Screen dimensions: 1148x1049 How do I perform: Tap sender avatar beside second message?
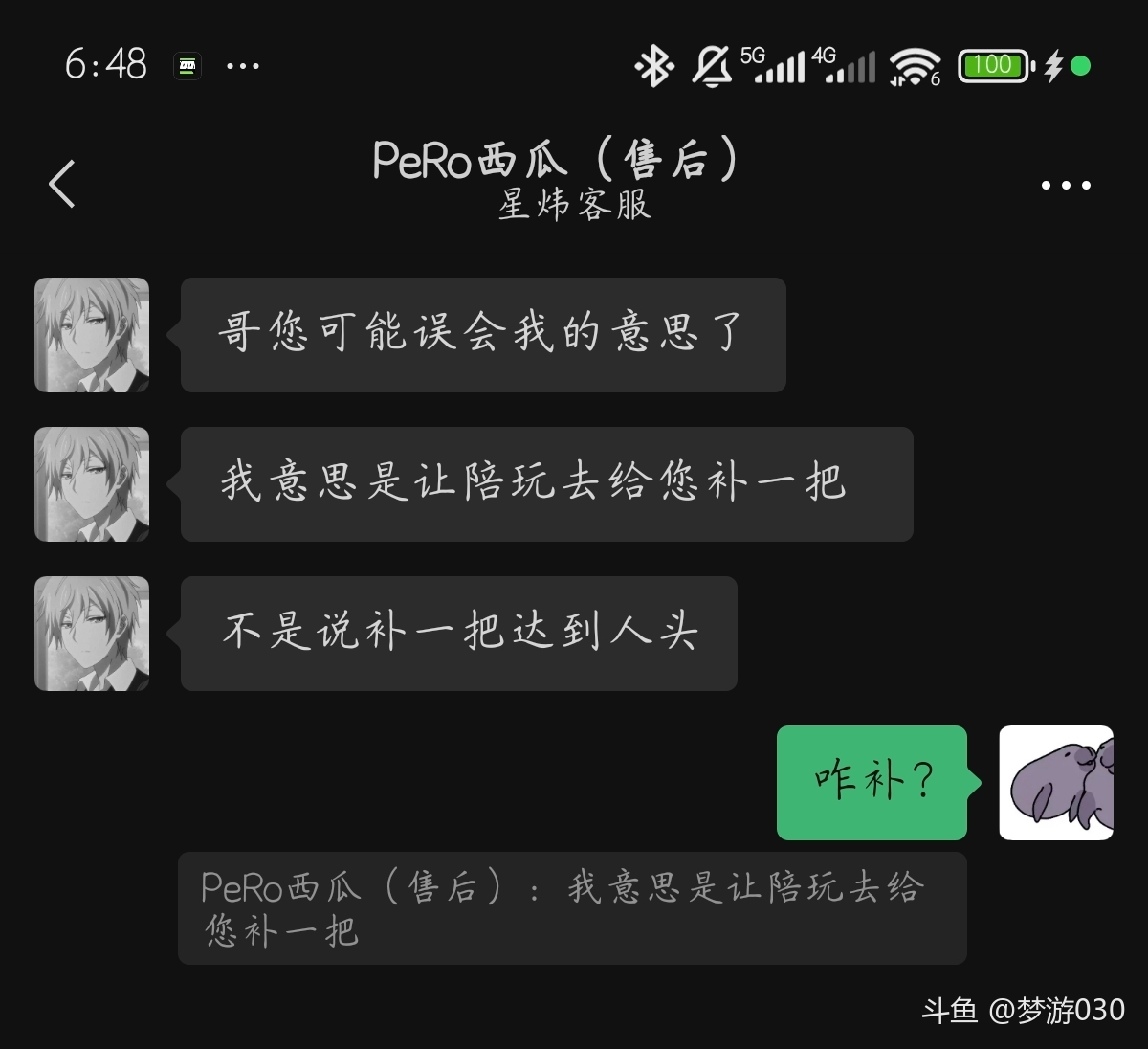92,484
